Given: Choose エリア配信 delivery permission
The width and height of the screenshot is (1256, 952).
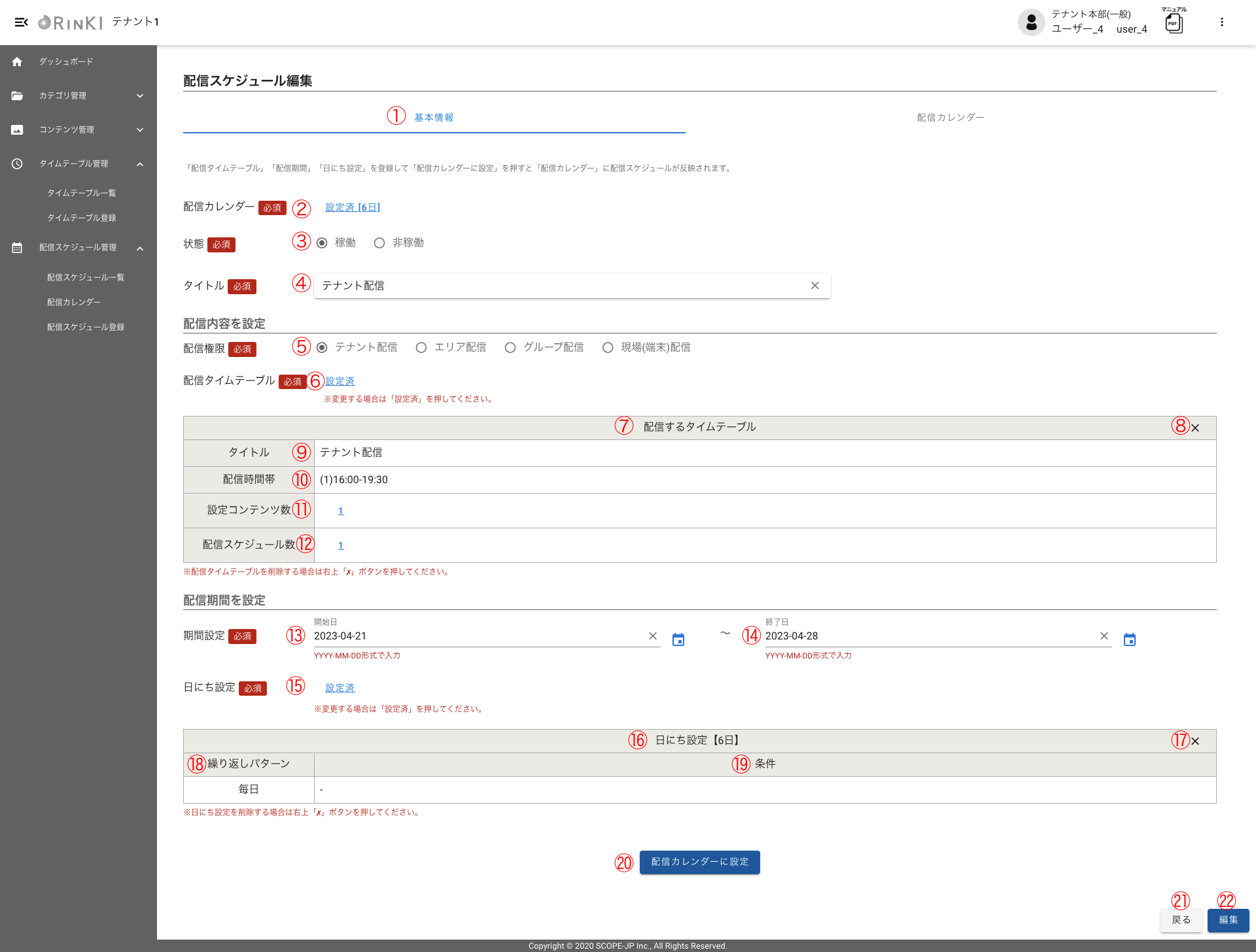Looking at the screenshot, I should [x=421, y=348].
